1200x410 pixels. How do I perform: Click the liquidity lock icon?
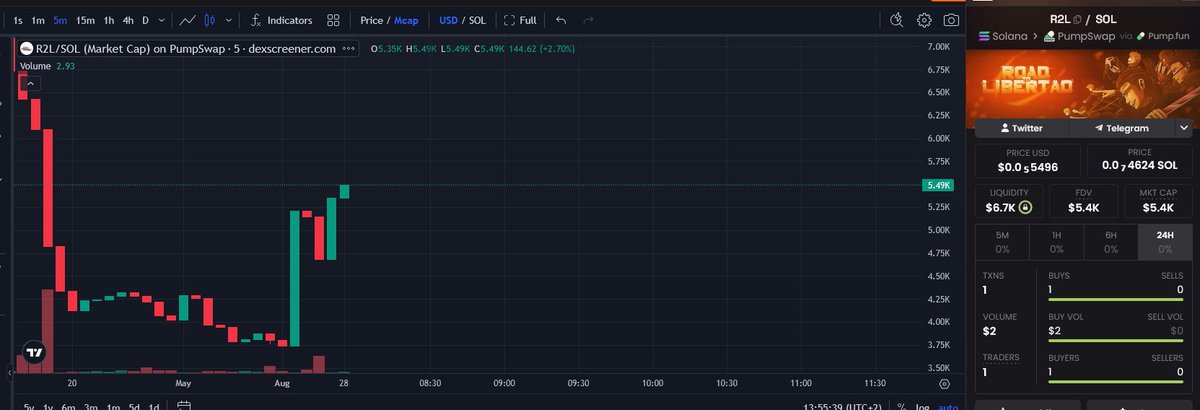tap(1025, 208)
